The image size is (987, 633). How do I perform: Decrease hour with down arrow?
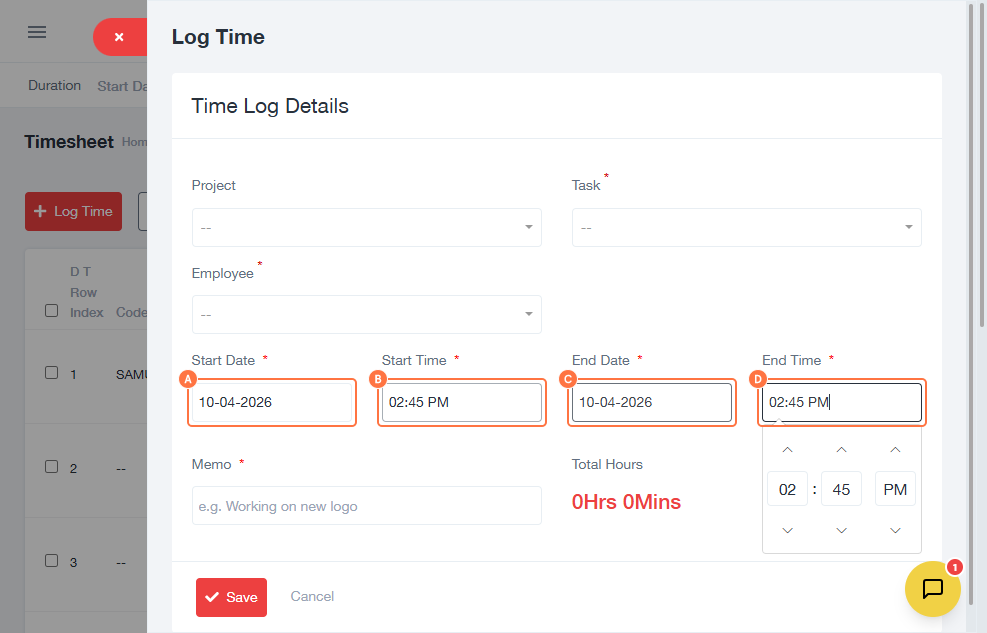(787, 530)
